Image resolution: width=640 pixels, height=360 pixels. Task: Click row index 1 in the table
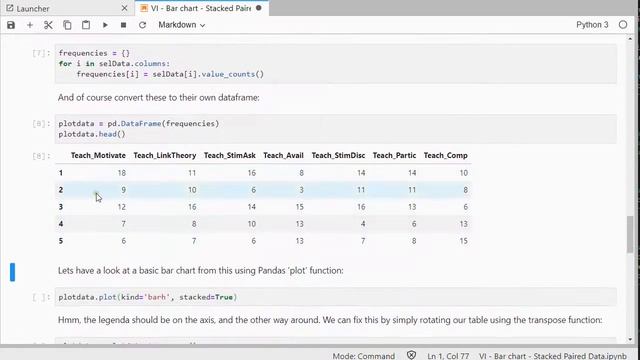(61, 173)
